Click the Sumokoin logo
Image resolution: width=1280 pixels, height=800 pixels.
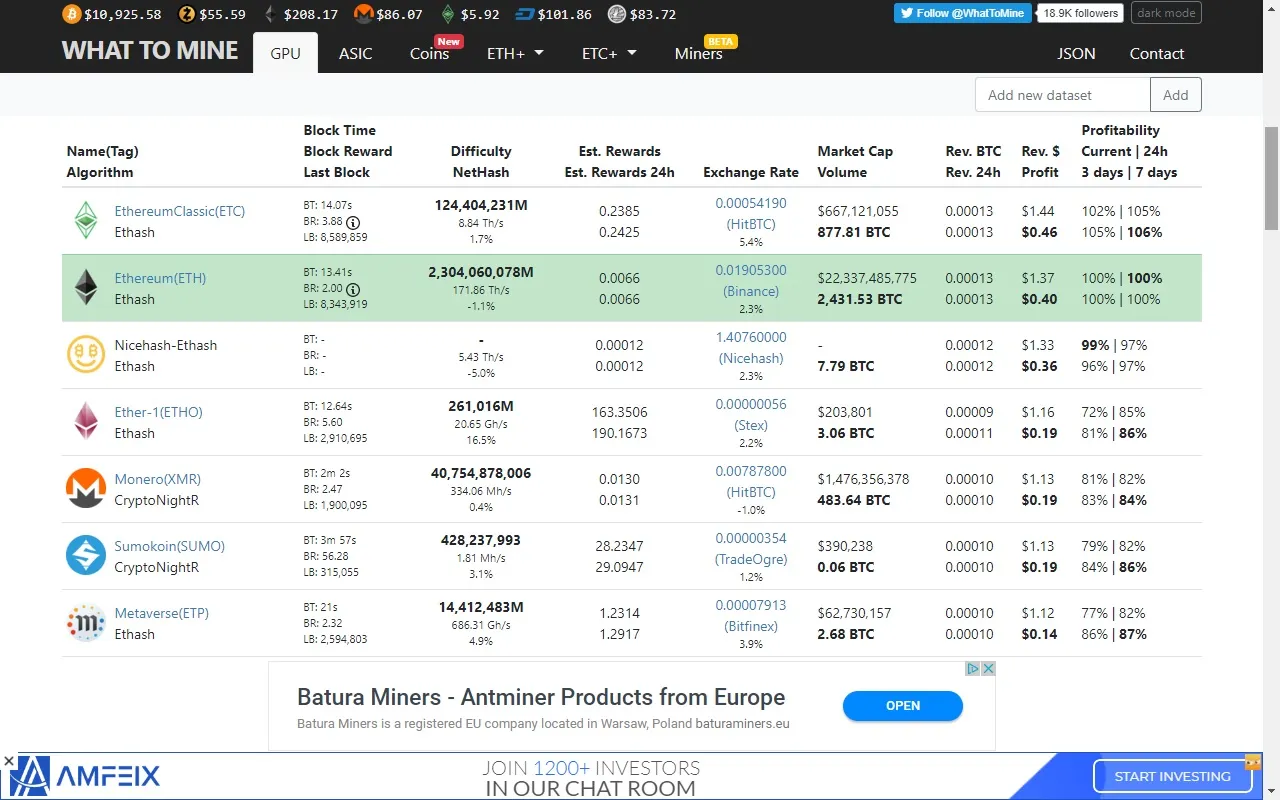(86, 555)
